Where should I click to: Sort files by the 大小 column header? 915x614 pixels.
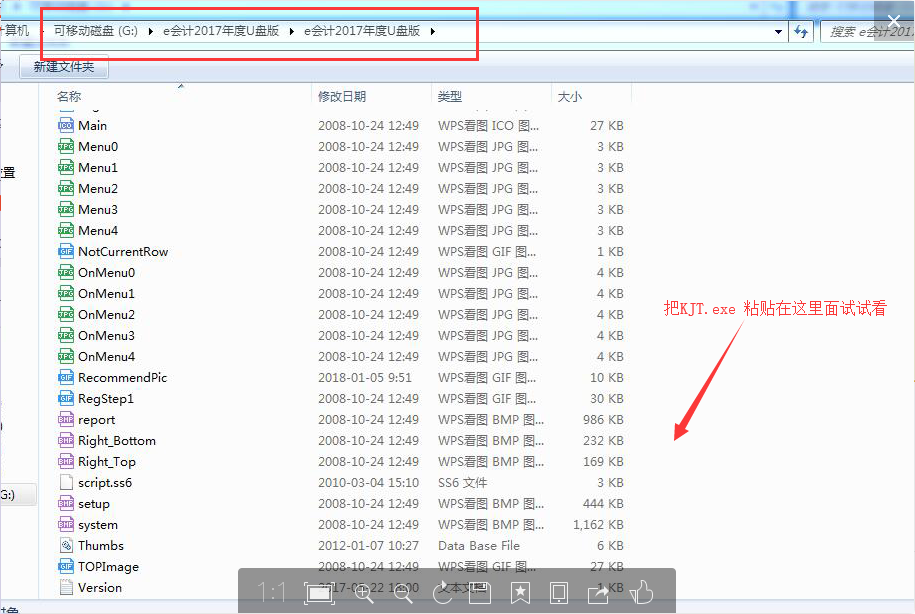(570, 96)
